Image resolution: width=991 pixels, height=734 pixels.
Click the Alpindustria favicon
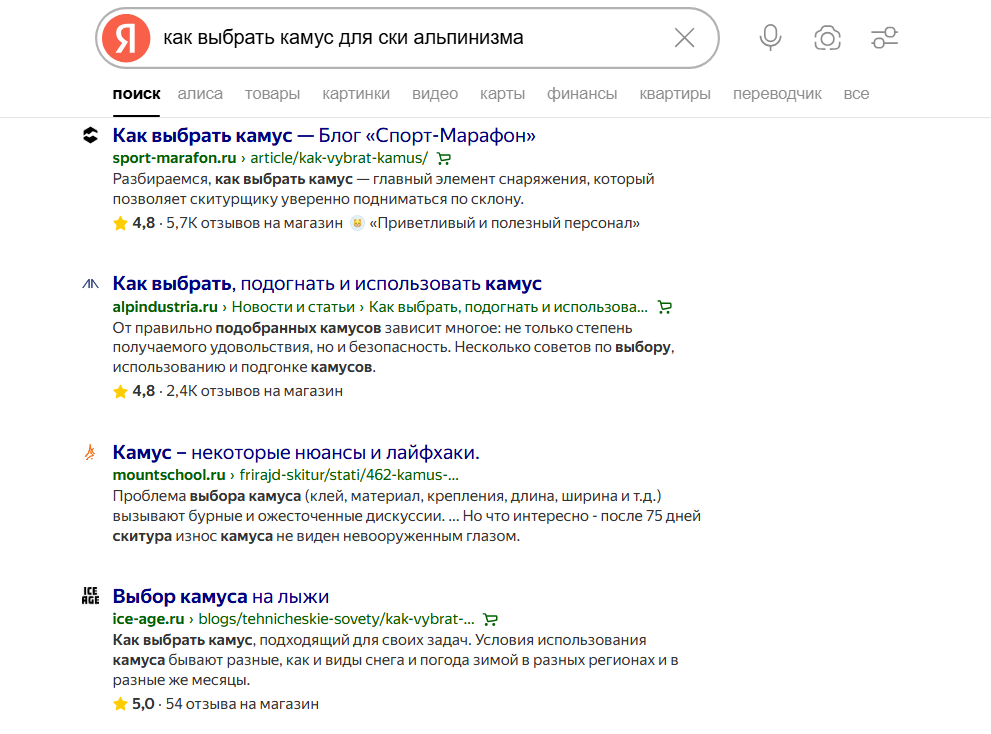pos(90,283)
